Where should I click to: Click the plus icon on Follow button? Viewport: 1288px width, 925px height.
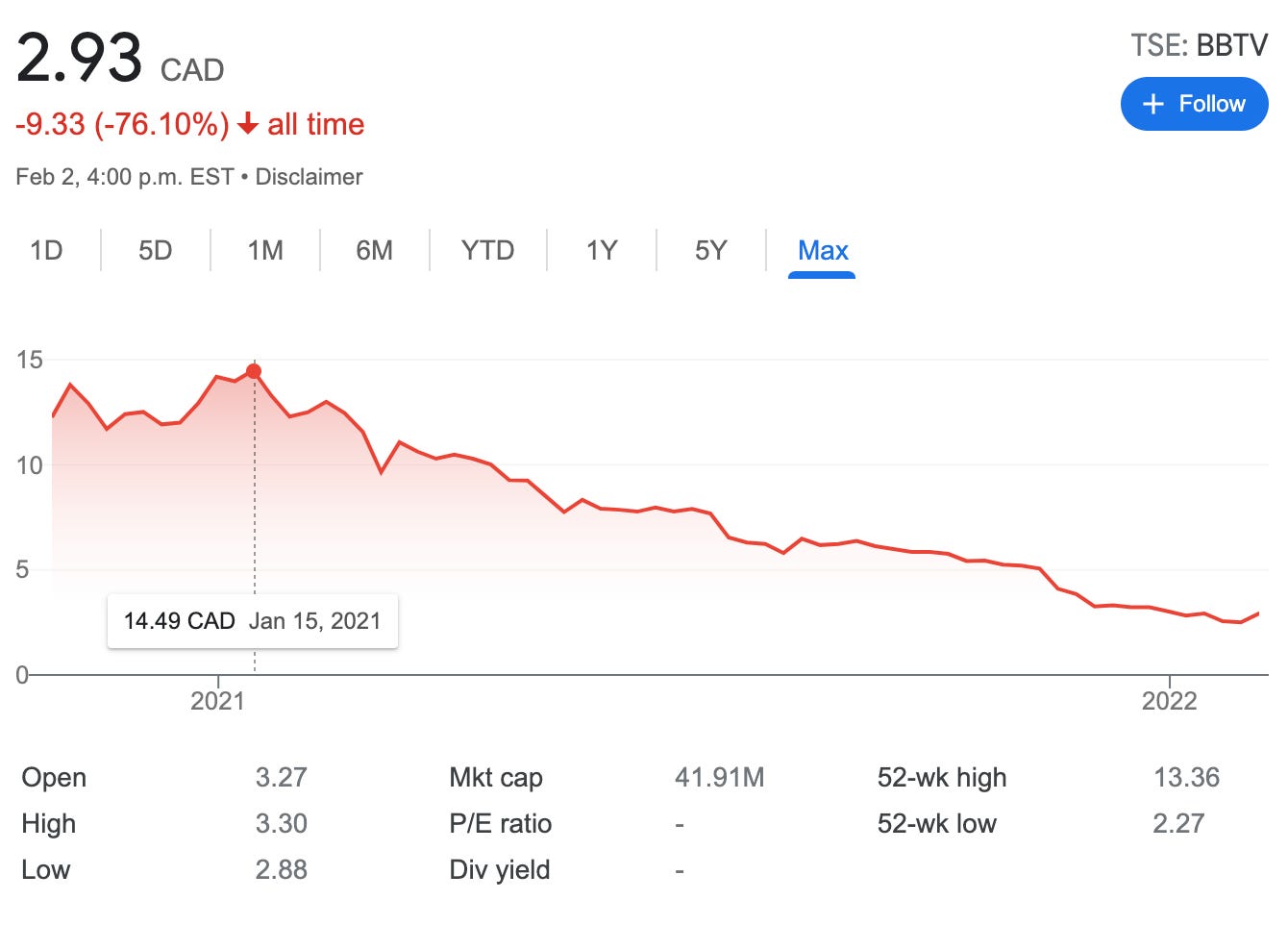click(x=1152, y=104)
